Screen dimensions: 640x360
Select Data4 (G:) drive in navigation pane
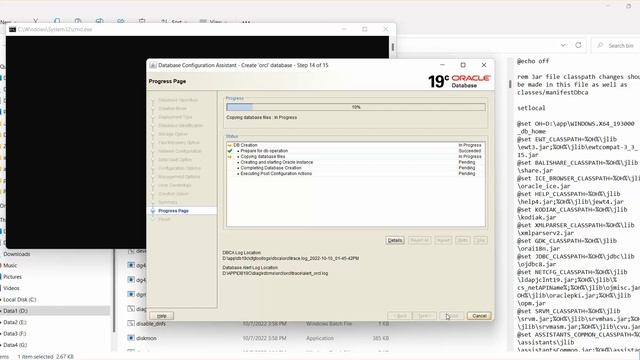point(16,345)
